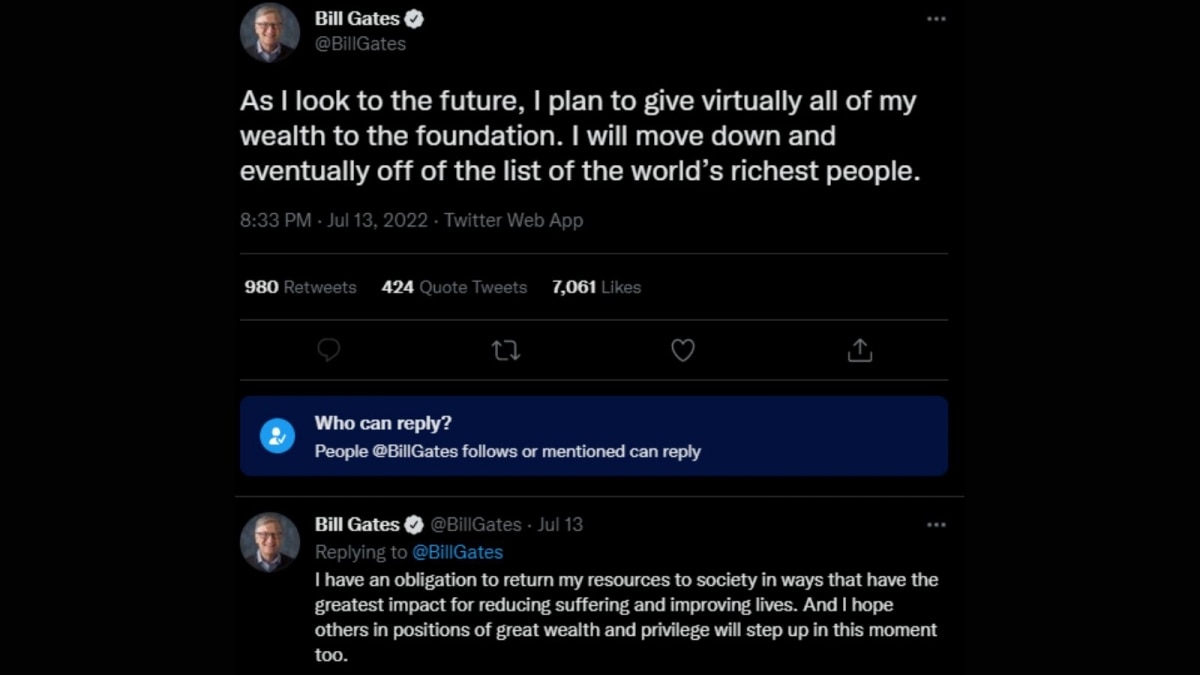1200x675 pixels.
Task: Click the reply speech bubble icon
Action: 328,350
